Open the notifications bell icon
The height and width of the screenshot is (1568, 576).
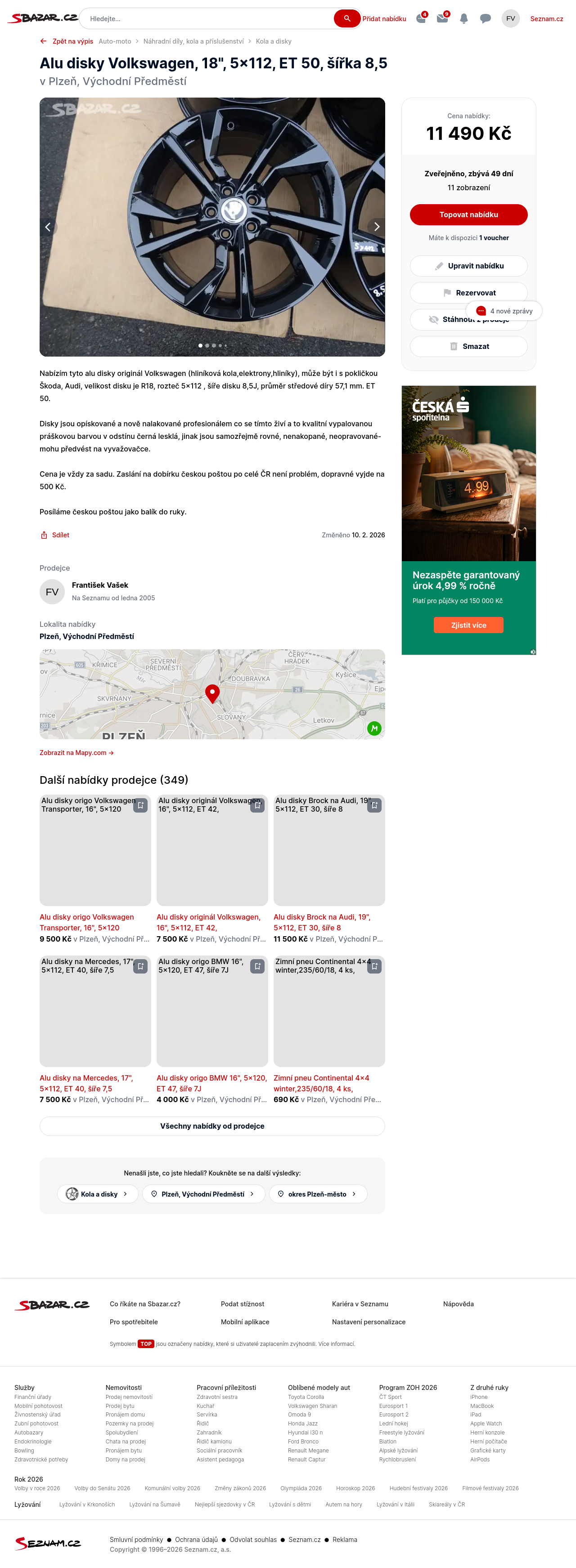click(464, 19)
